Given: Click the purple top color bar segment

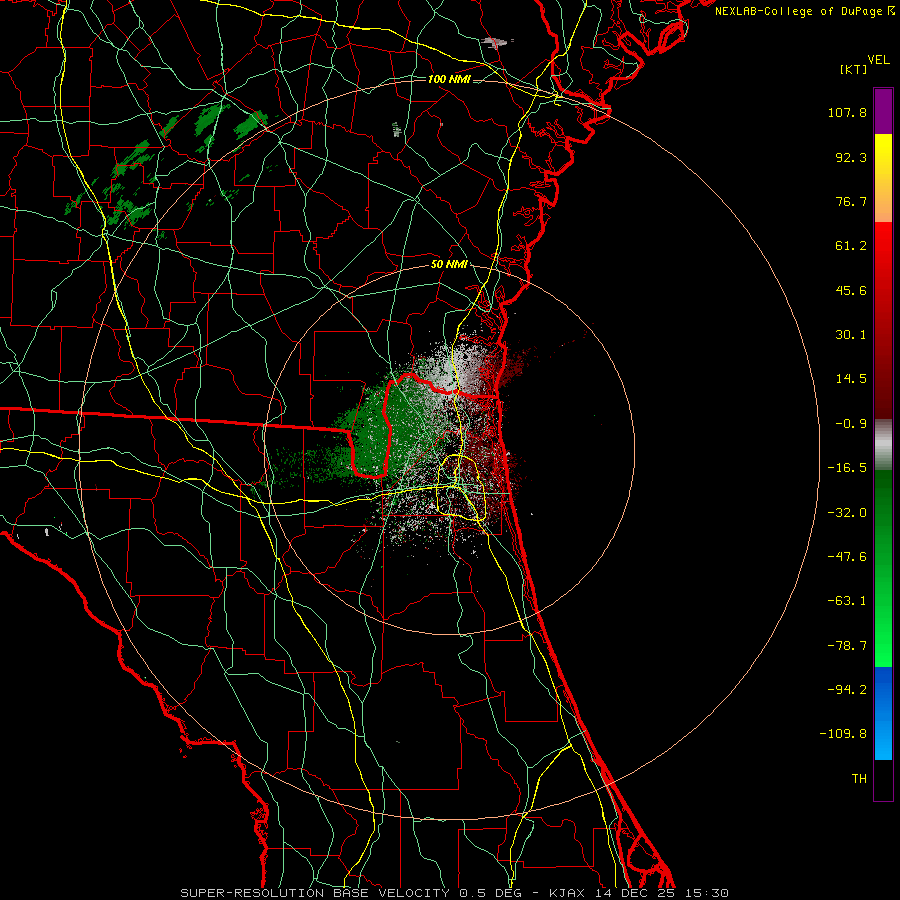Looking at the screenshot, I should click(x=883, y=111).
